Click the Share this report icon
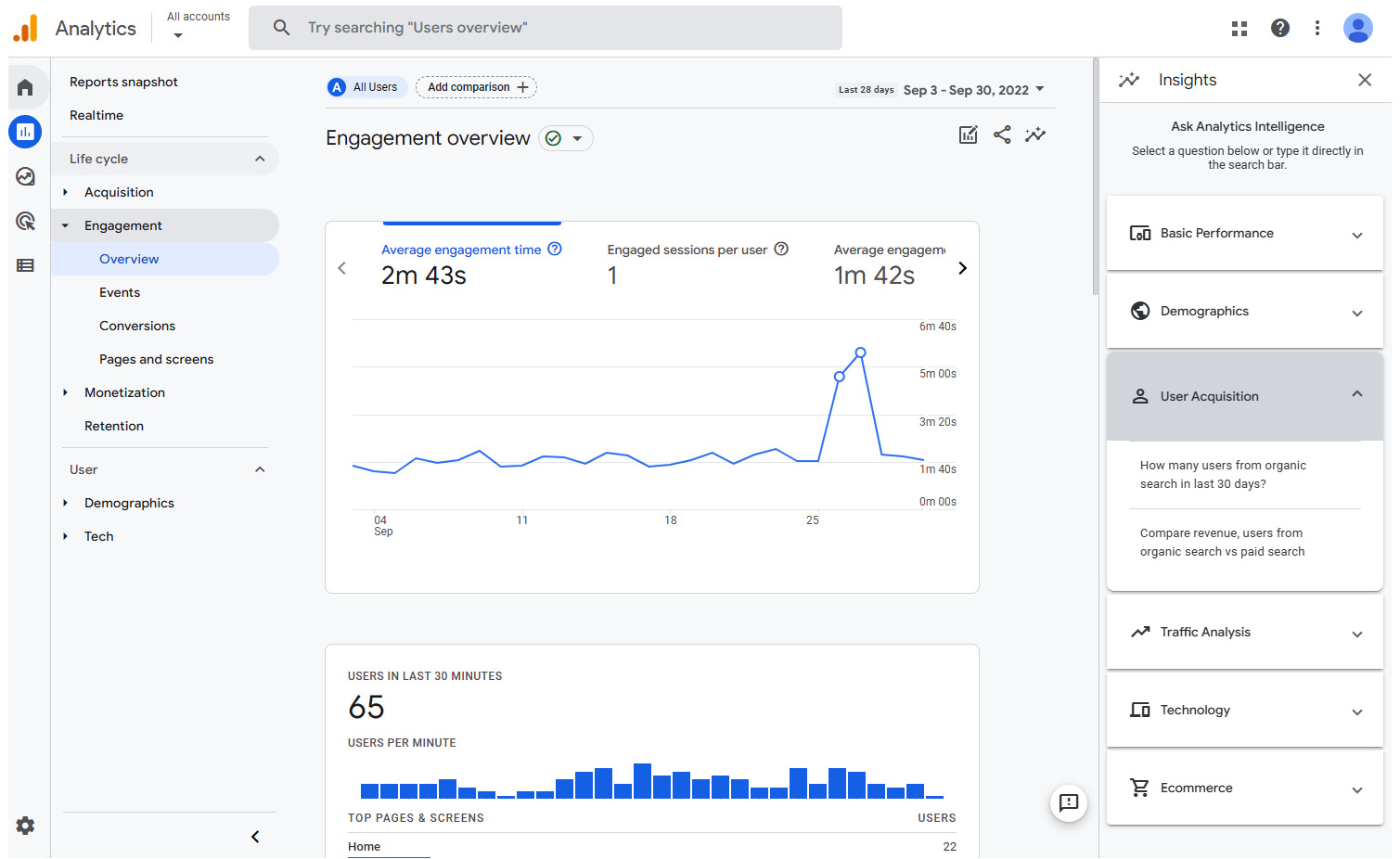 pyautogui.click(x=1002, y=135)
